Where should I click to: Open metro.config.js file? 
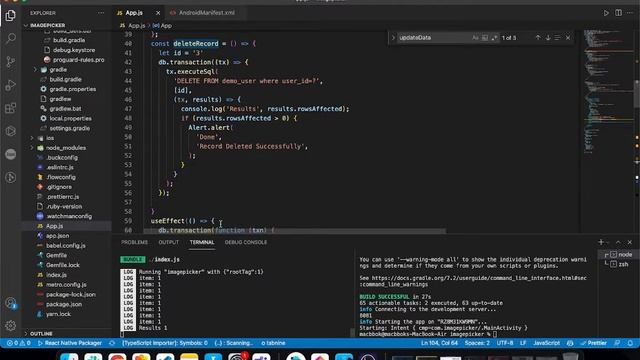pyautogui.click(x=66, y=284)
